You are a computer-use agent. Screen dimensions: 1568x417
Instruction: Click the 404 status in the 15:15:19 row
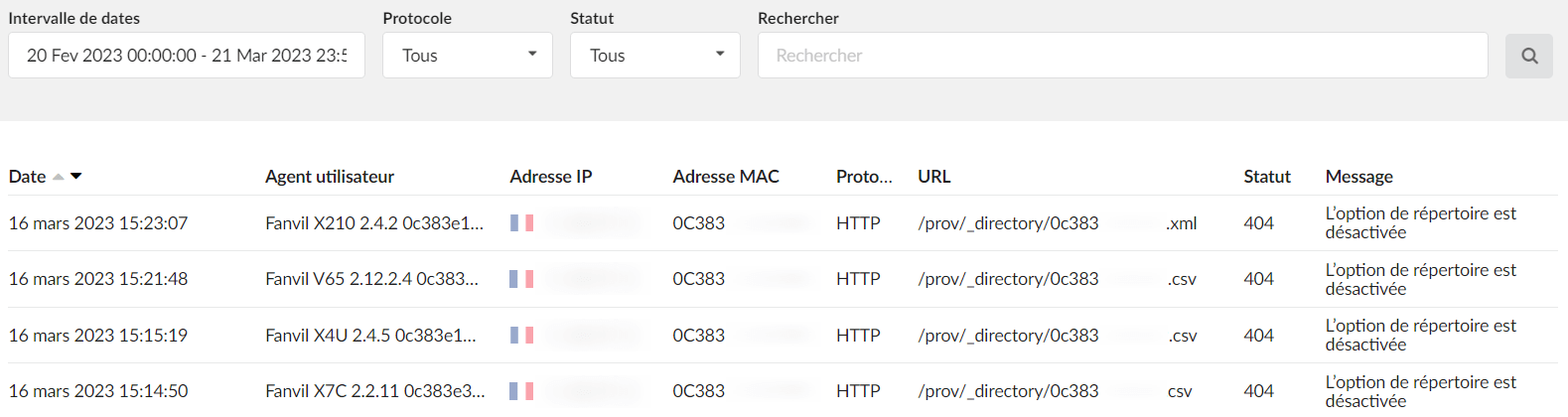click(1258, 336)
